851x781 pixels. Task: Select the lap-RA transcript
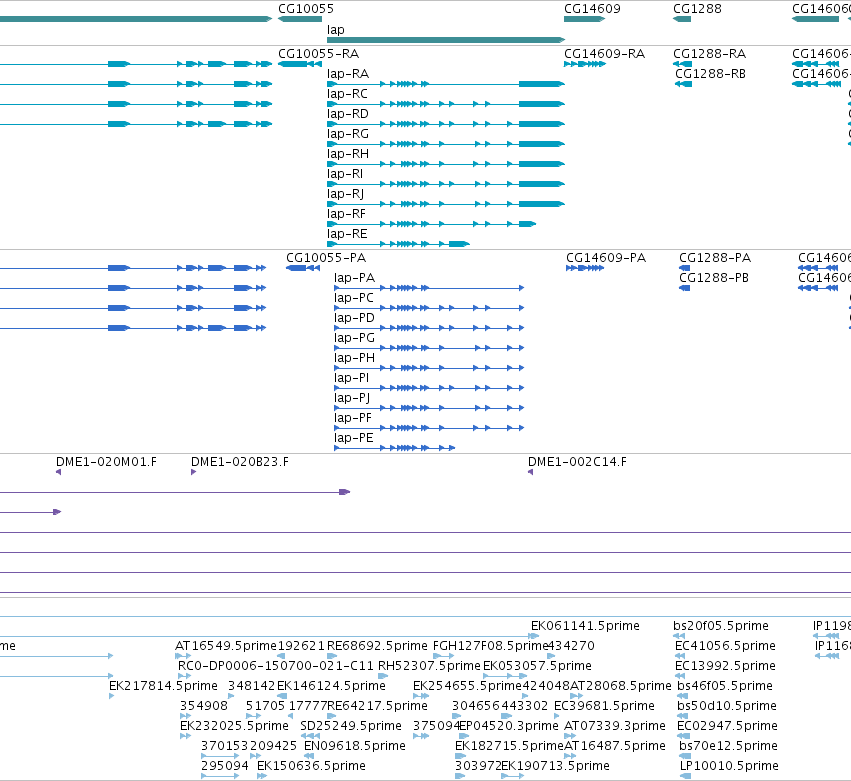point(446,84)
